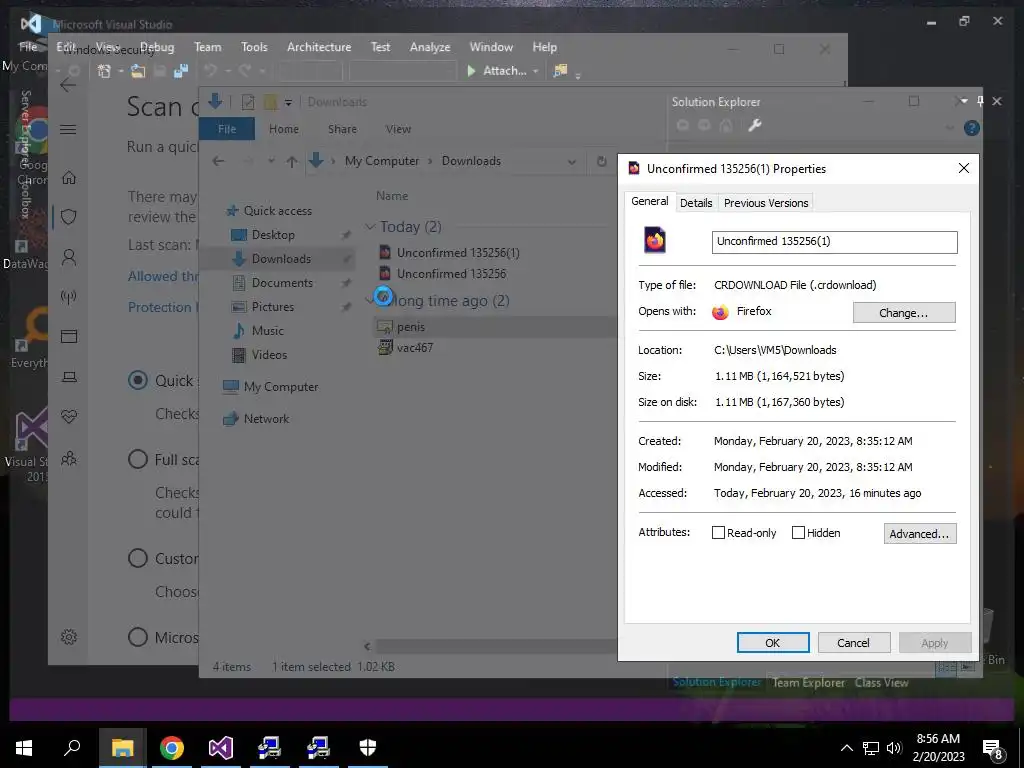1024x768 pixels.
Task: Click My Computer in address breadcrumb
Action: pyautogui.click(x=382, y=161)
